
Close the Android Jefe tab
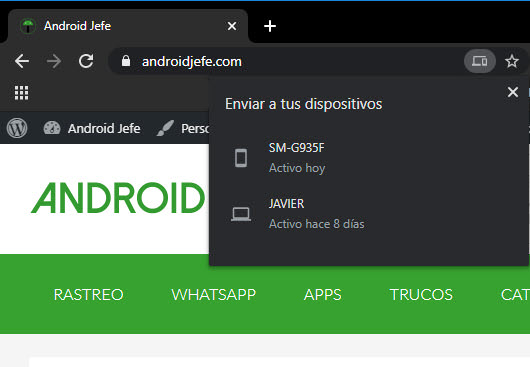[x=232, y=26]
